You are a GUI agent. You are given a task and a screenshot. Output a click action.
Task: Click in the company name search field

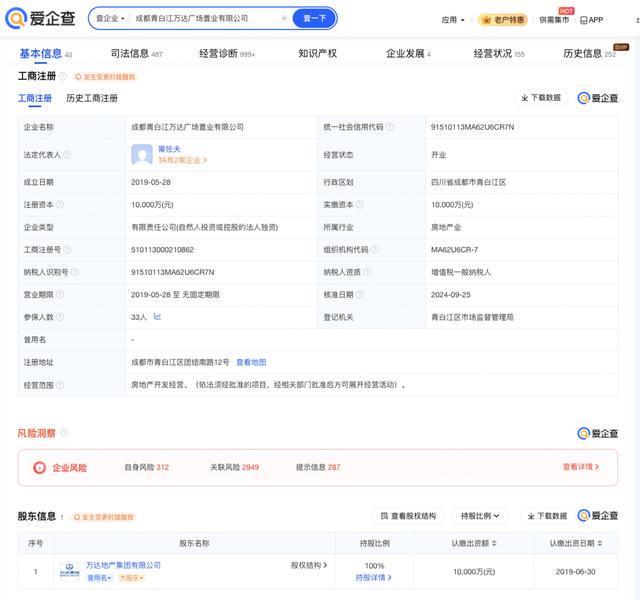(x=200, y=18)
